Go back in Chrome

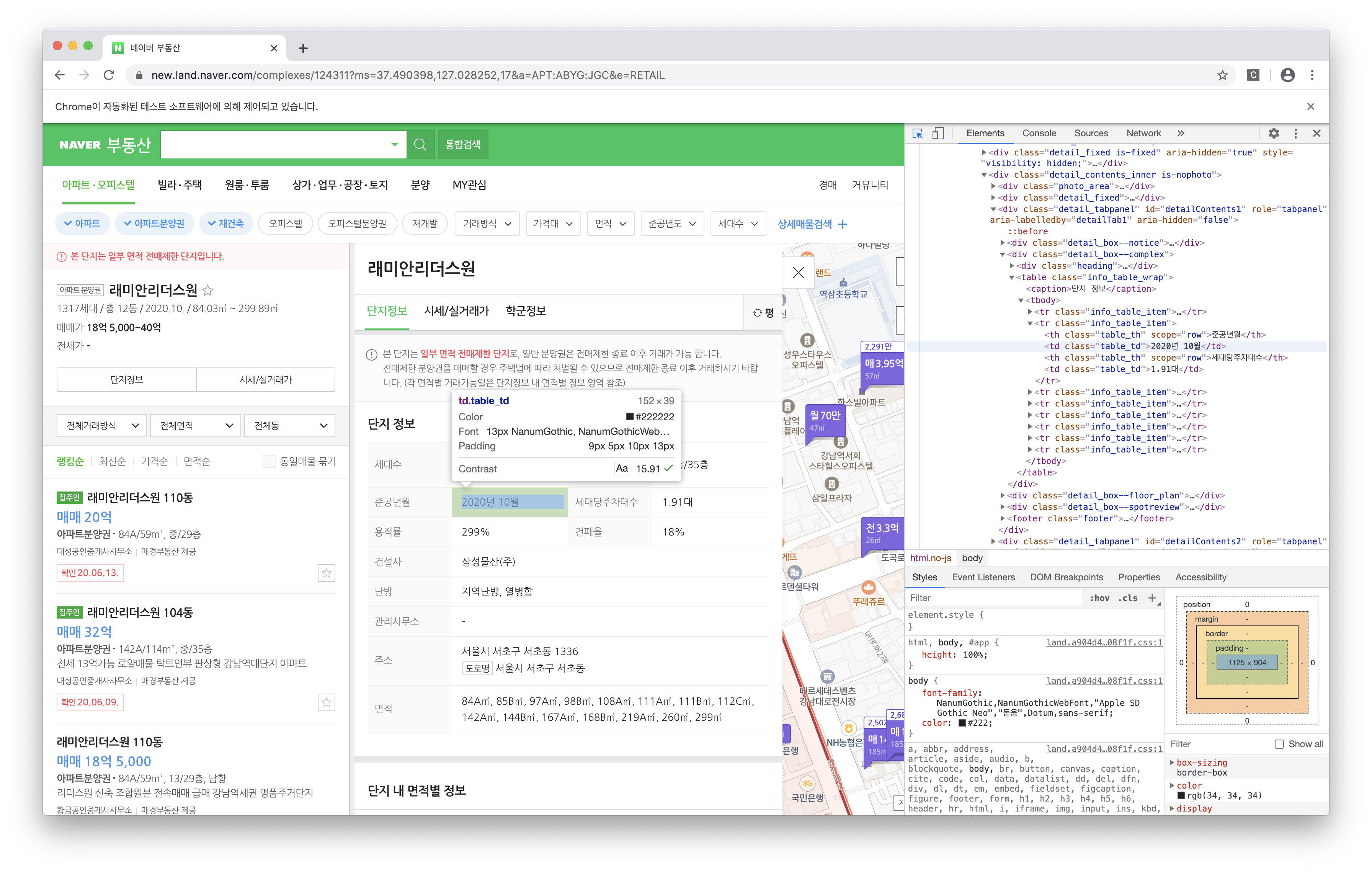pos(60,75)
